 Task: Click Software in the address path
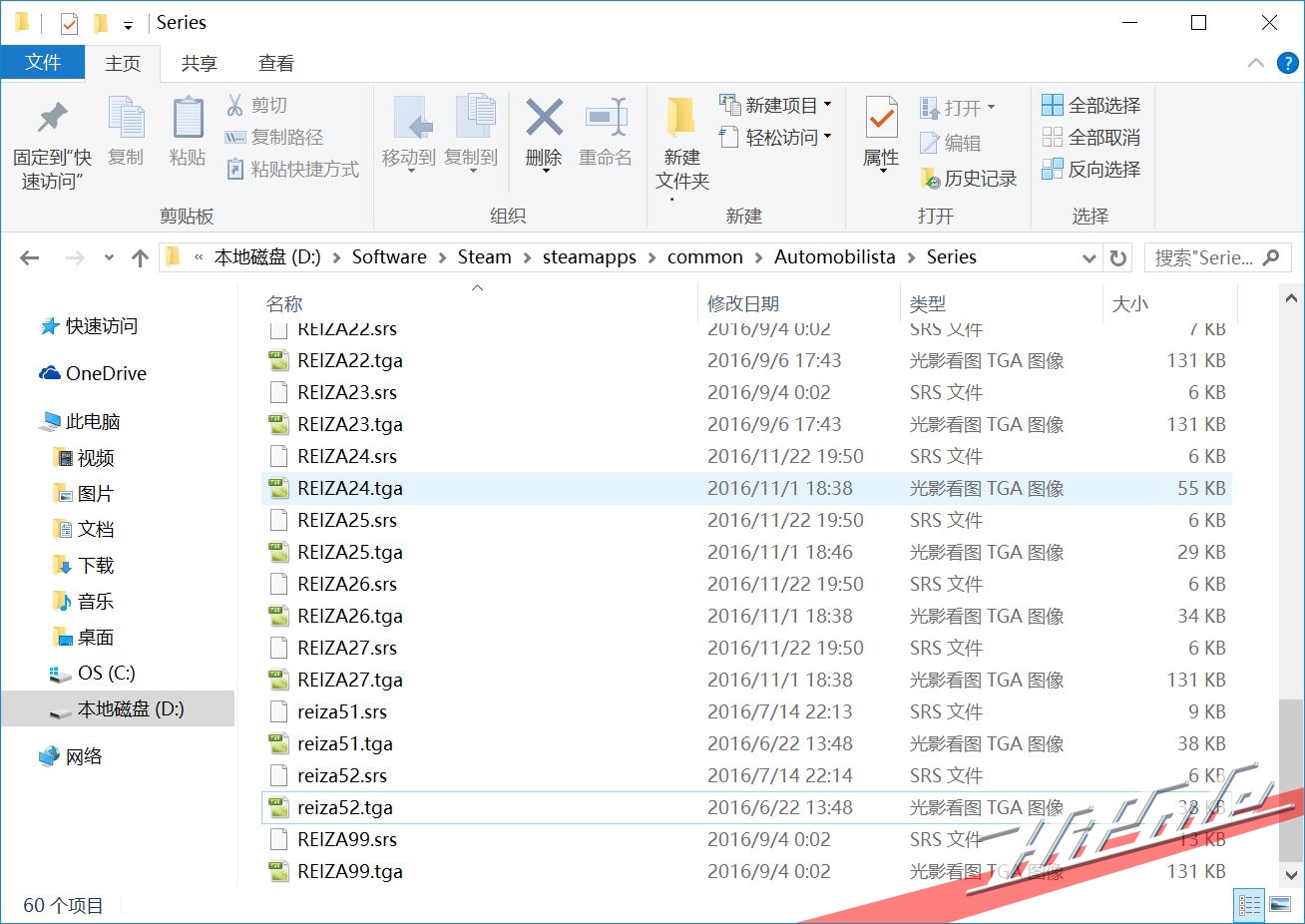coord(389,257)
